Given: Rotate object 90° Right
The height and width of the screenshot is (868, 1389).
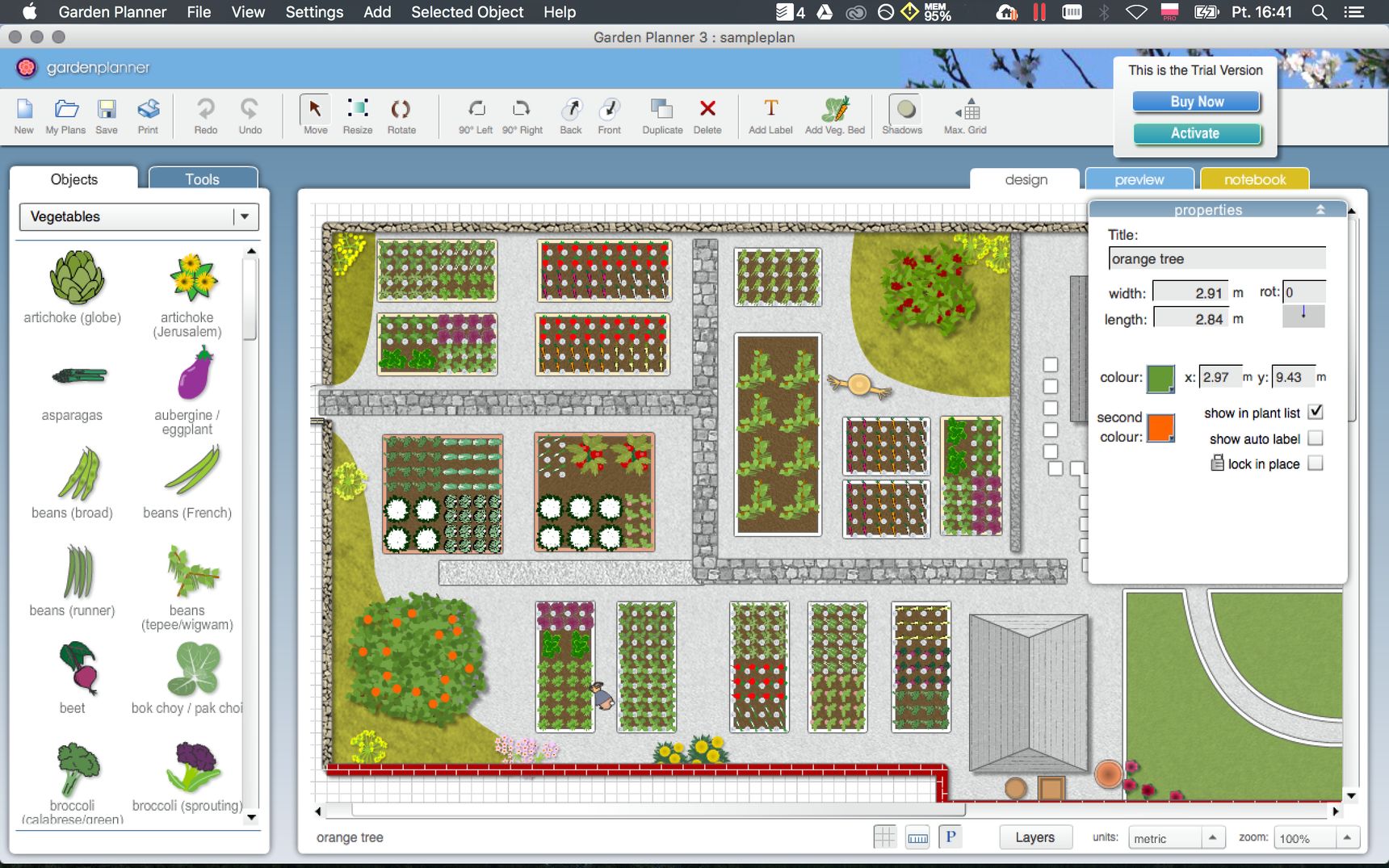Looking at the screenshot, I should pos(522,115).
